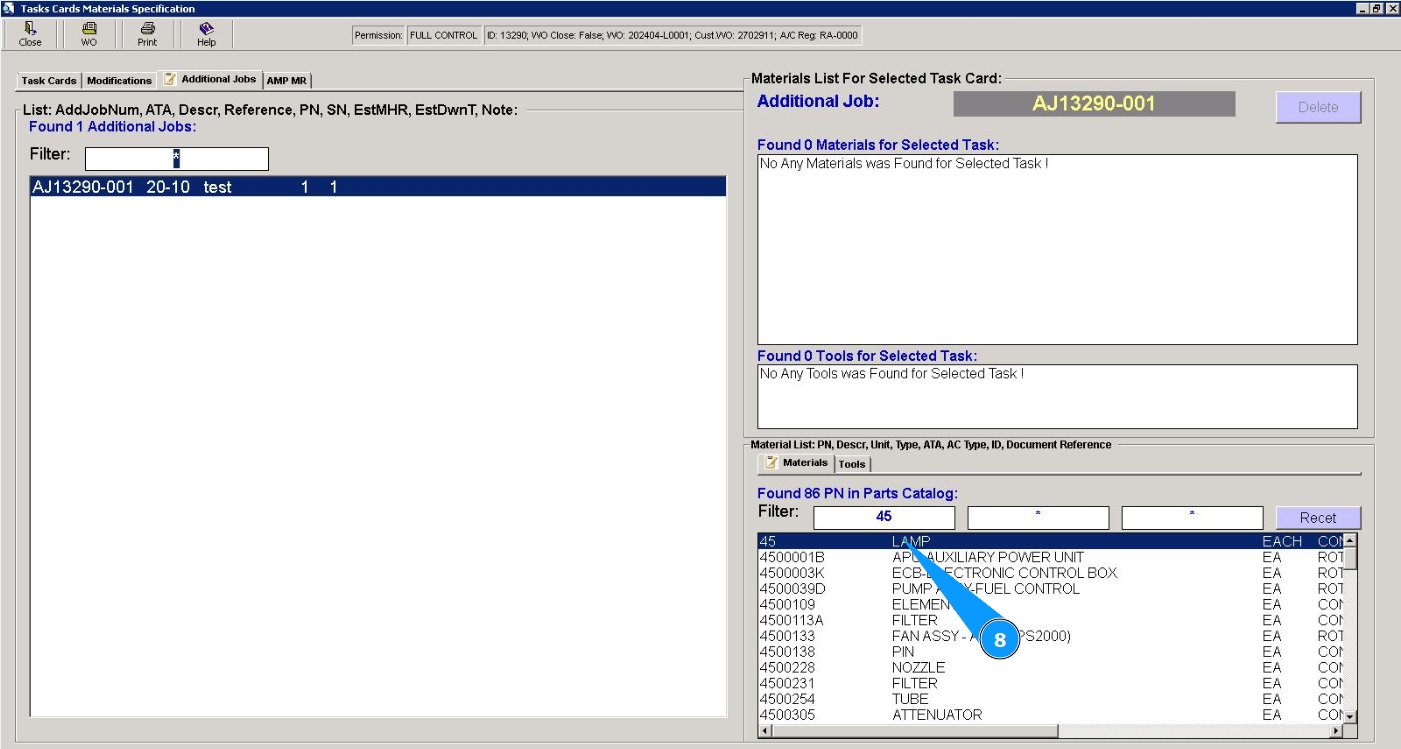
Task: Click the parts list horizontal scroll left arrow
Action: click(x=766, y=731)
